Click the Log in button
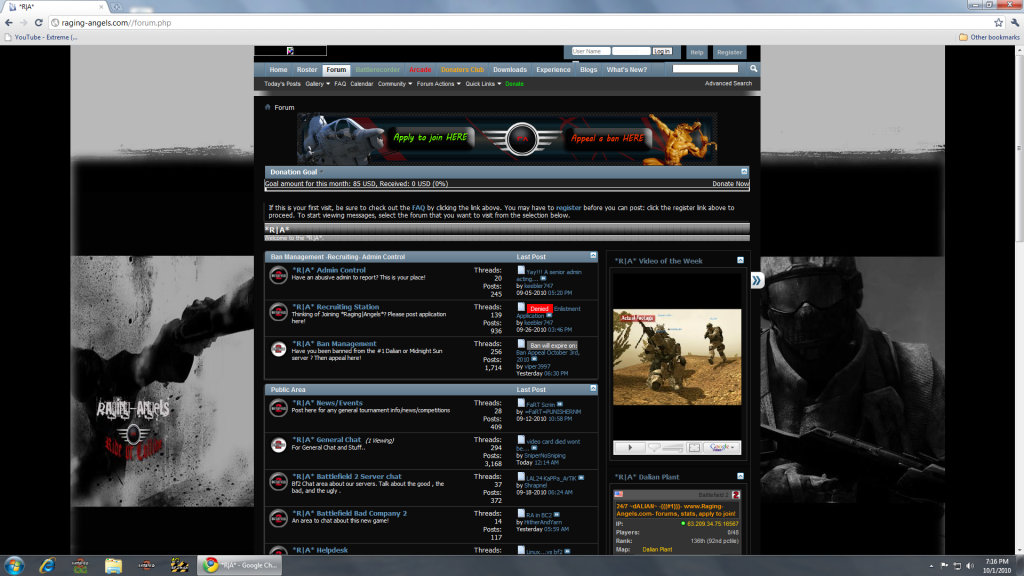 tap(662, 51)
